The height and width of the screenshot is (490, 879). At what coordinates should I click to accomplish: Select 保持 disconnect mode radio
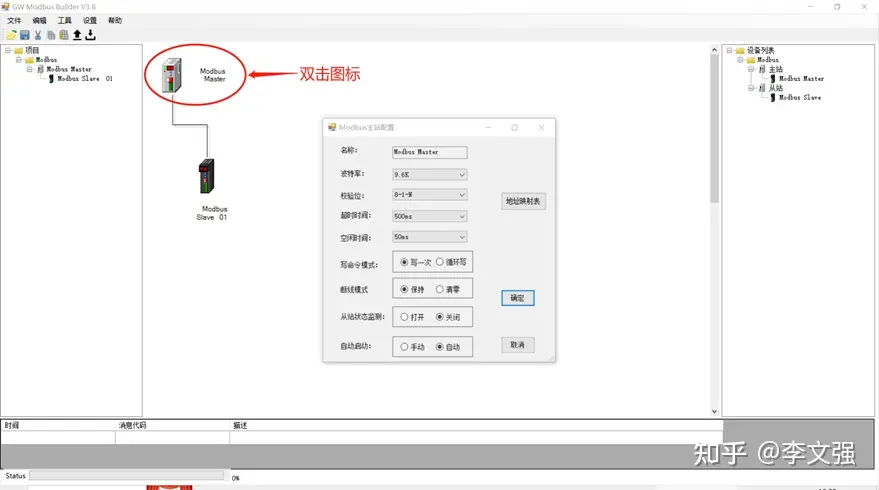coord(404,289)
